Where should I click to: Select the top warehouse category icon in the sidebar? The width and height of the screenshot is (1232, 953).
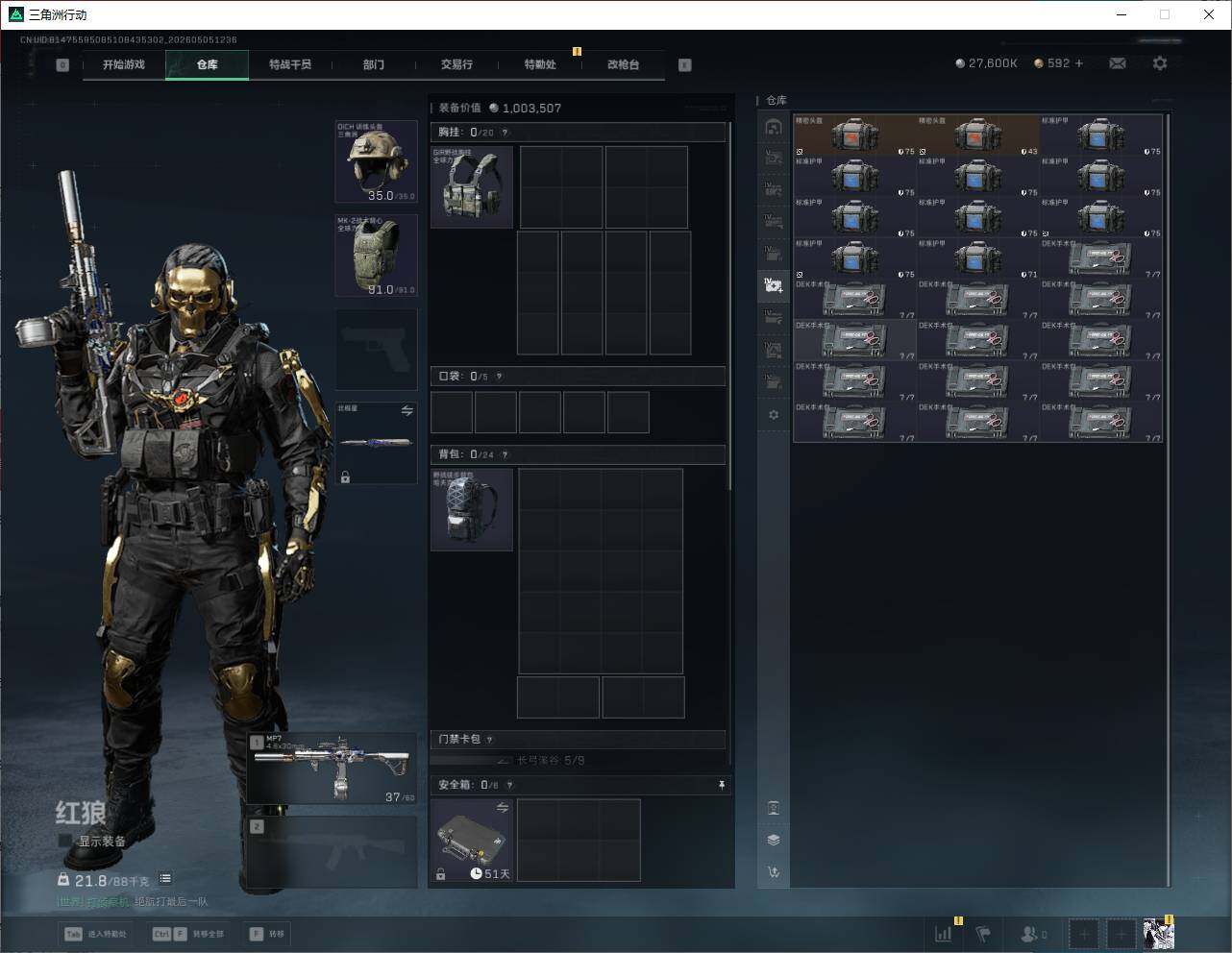point(774,127)
